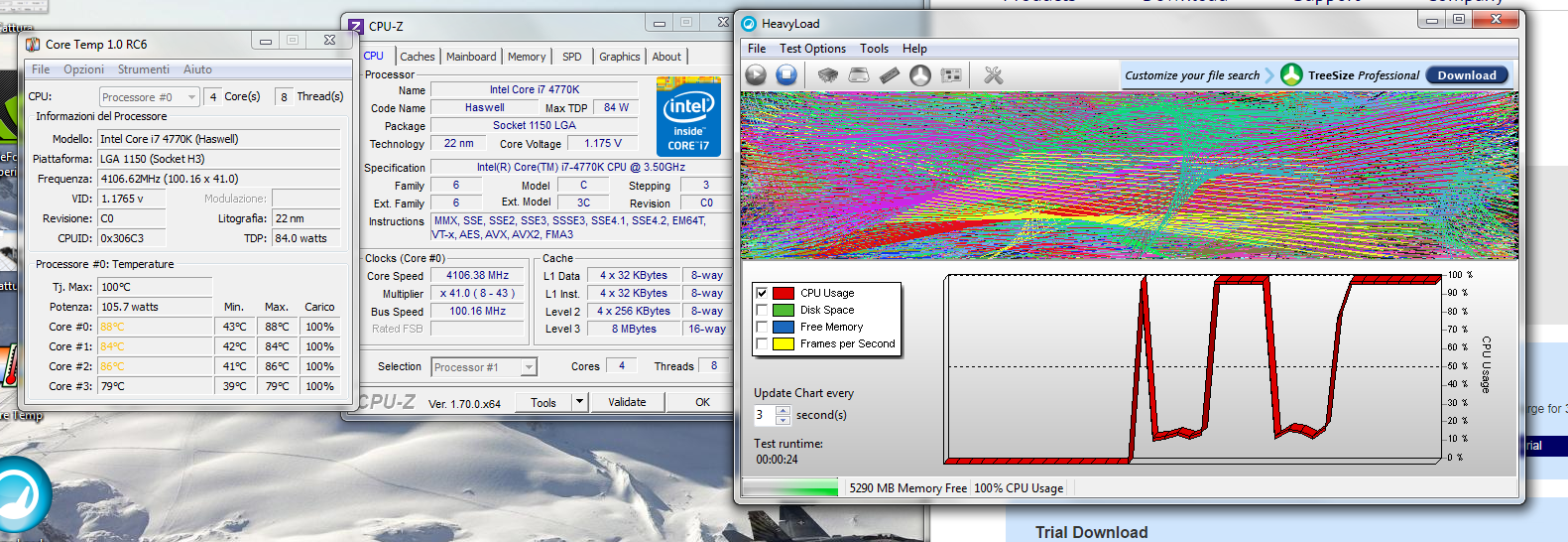Open the Processore #0 dropdown in Core Temp
This screenshot has width=1568, height=542.
point(149,96)
